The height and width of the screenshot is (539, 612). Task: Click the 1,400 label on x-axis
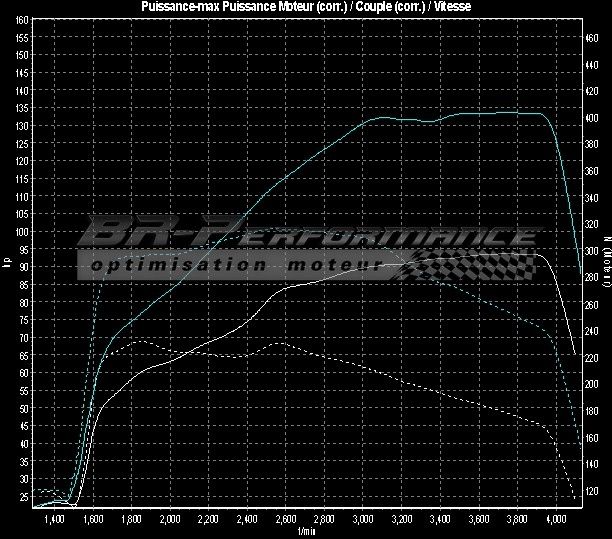point(55,520)
